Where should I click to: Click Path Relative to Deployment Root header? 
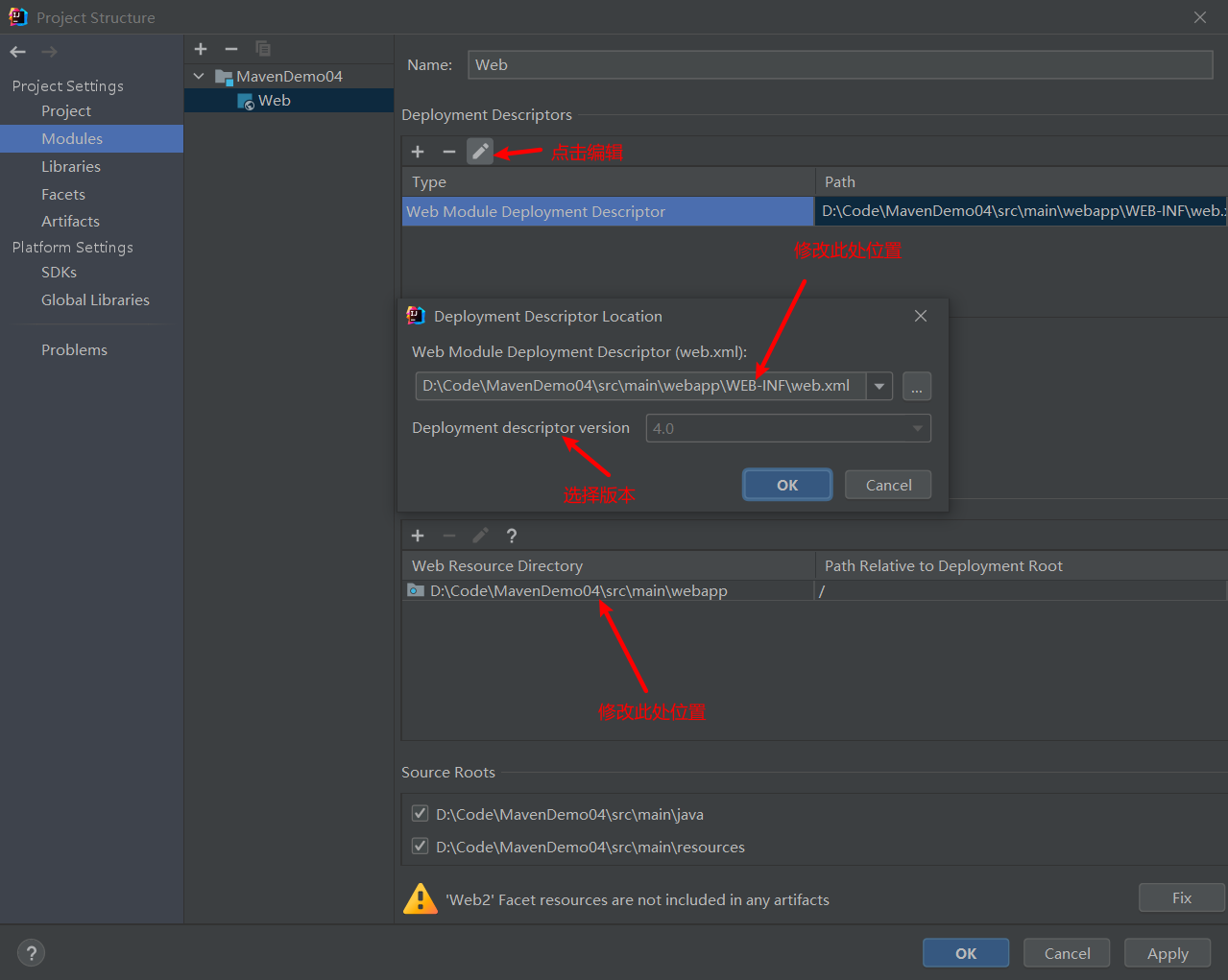pos(1022,565)
